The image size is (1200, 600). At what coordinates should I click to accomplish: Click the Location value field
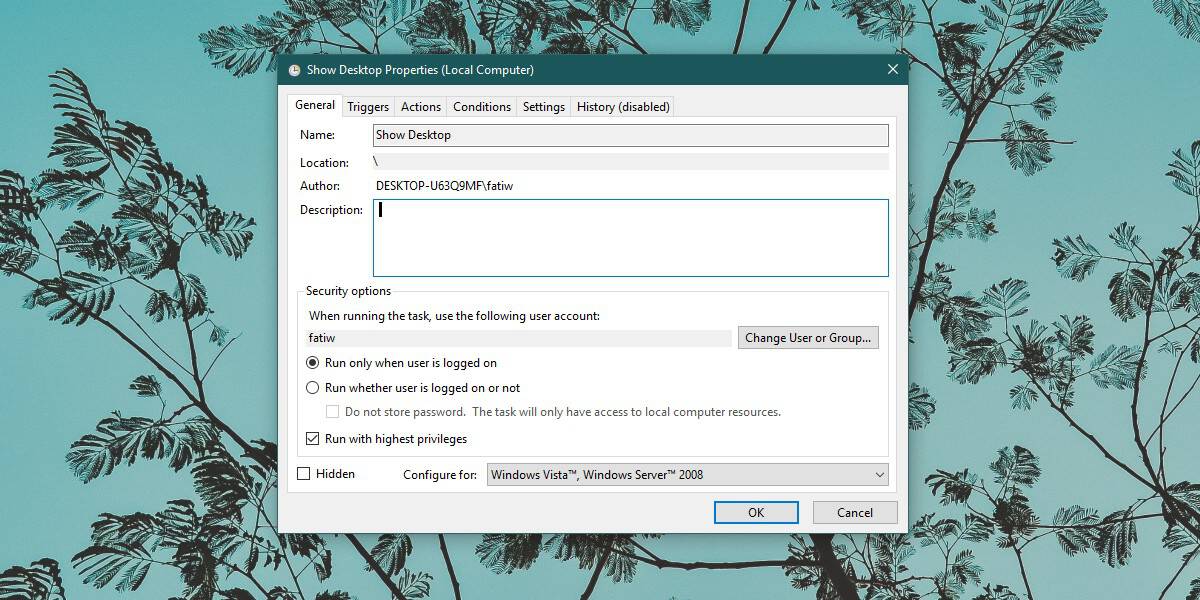click(631, 162)
